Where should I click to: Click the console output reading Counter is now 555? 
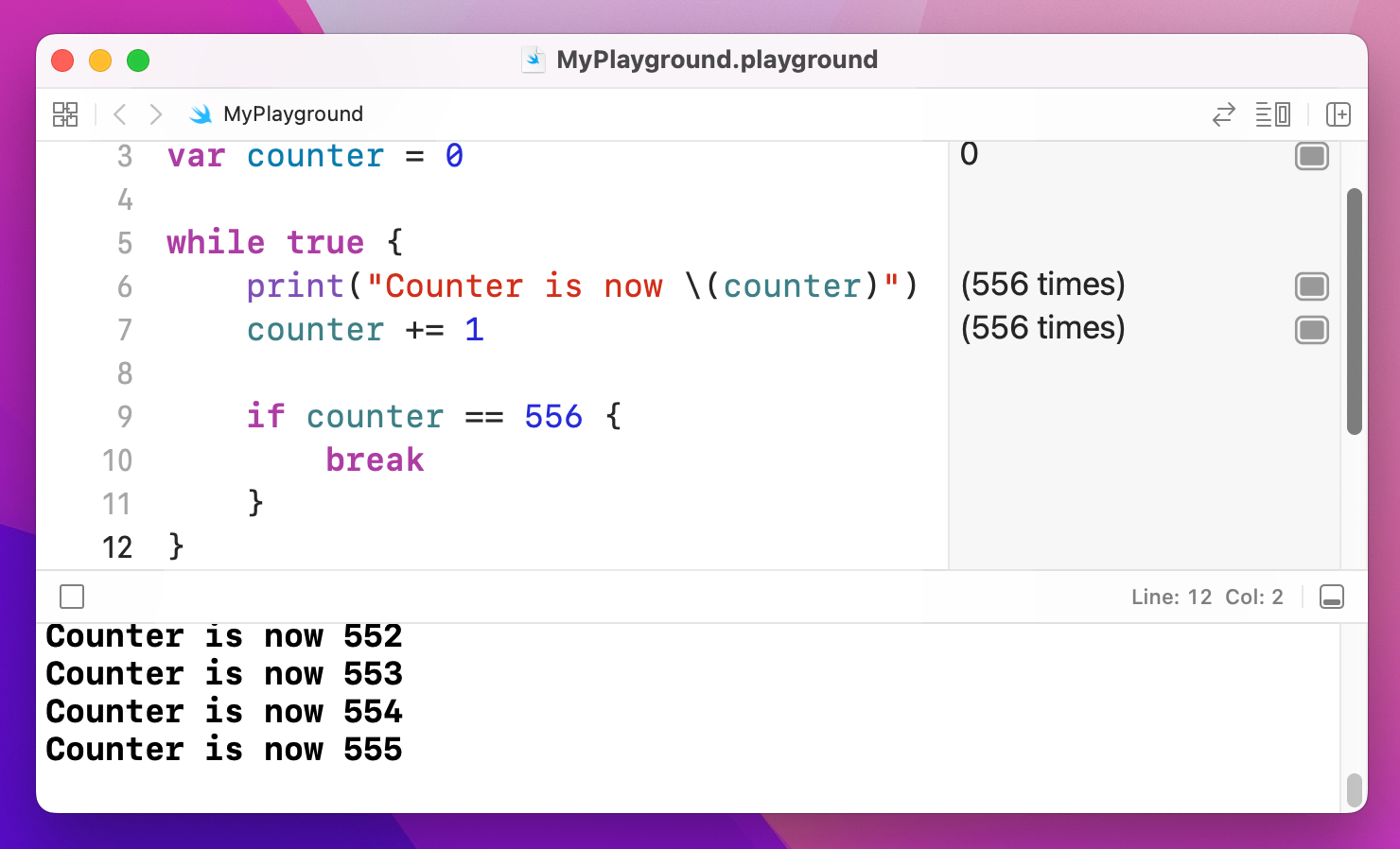224,749
